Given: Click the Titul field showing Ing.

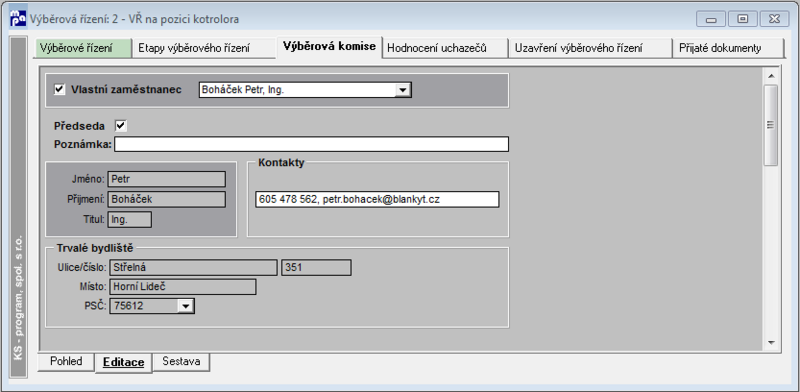Looking at the screenshot, I should 130,219.
